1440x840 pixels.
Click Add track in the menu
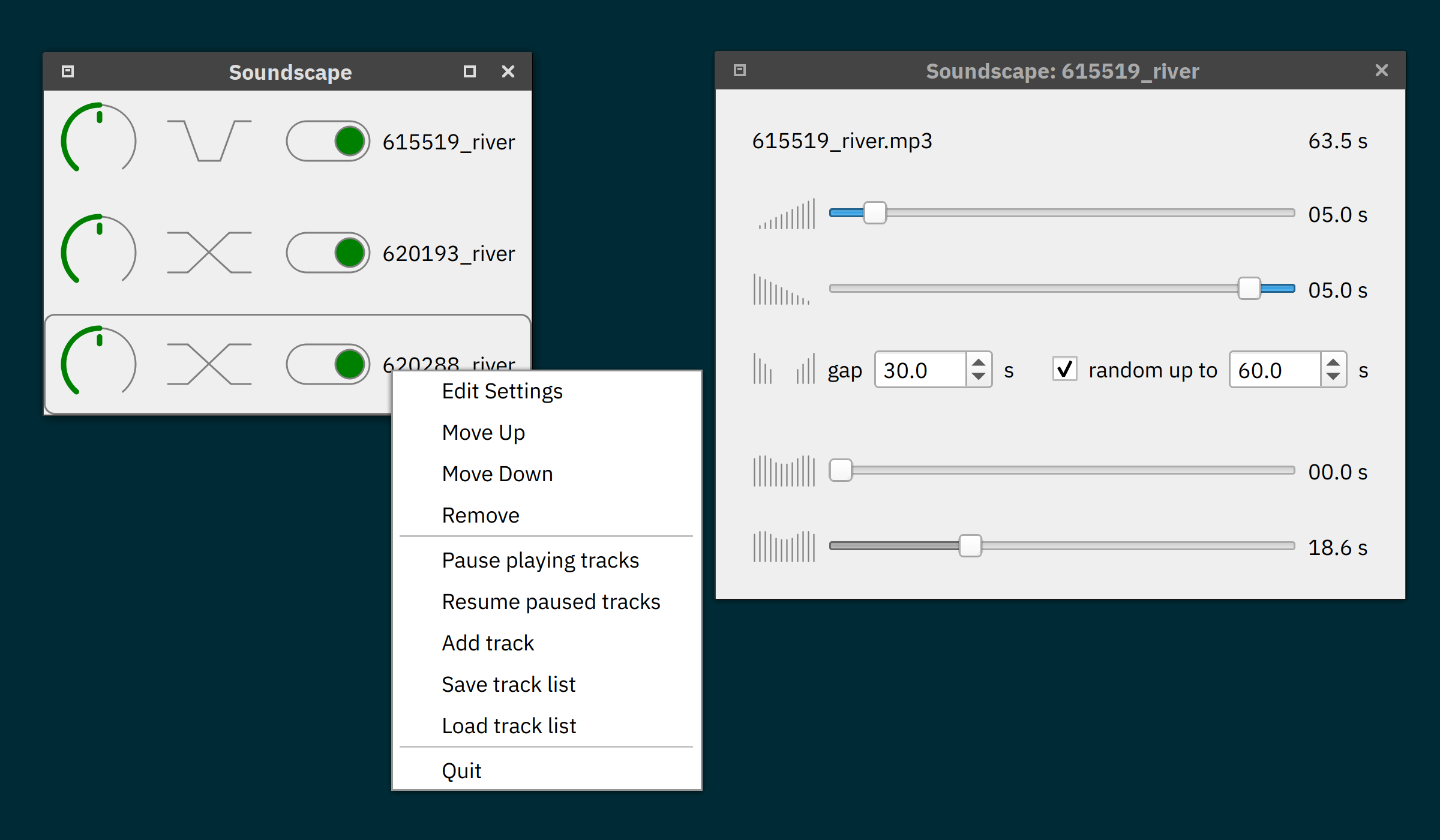487,643
